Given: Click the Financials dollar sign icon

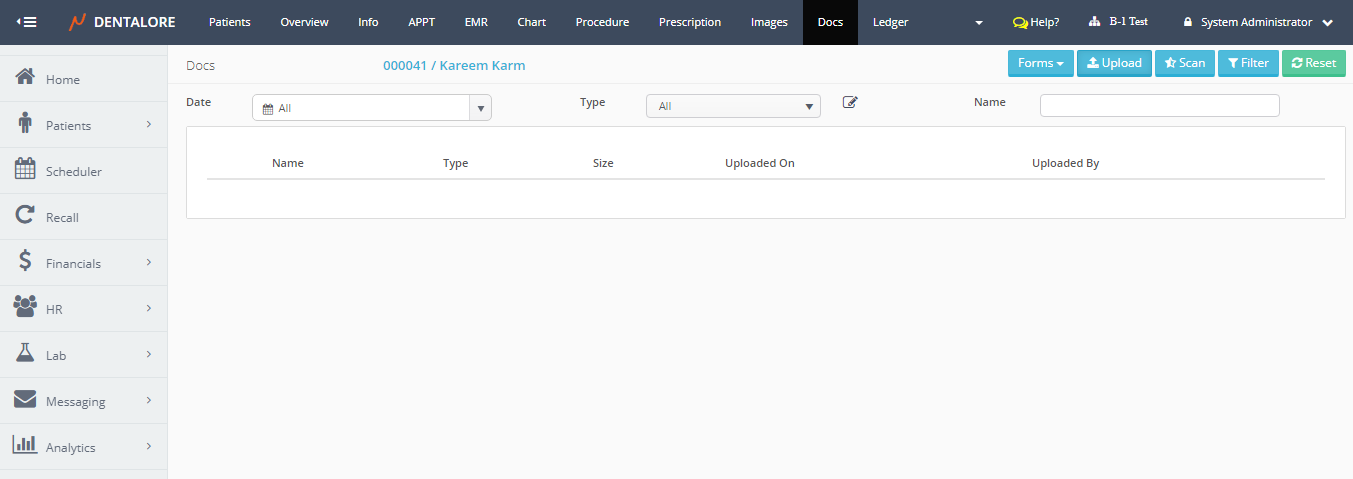Looking at the screenshot, I should [26, 262].
